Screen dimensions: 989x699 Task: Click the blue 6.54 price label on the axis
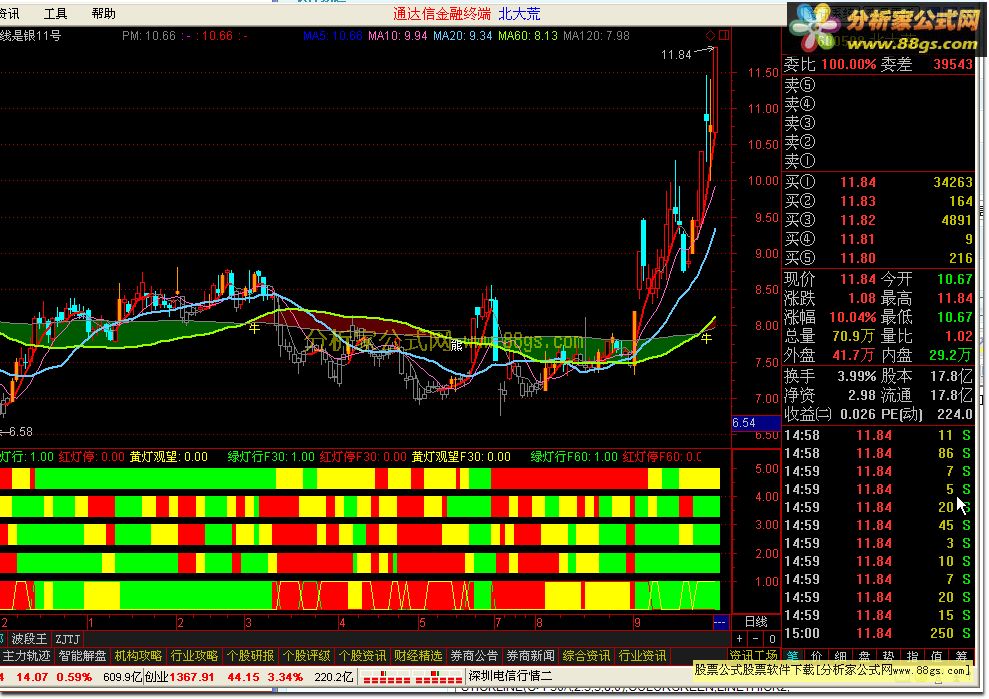[756, 423]
